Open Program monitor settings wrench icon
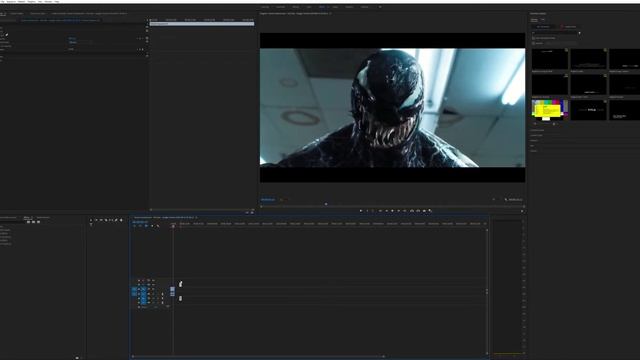 tap(506, 200)
